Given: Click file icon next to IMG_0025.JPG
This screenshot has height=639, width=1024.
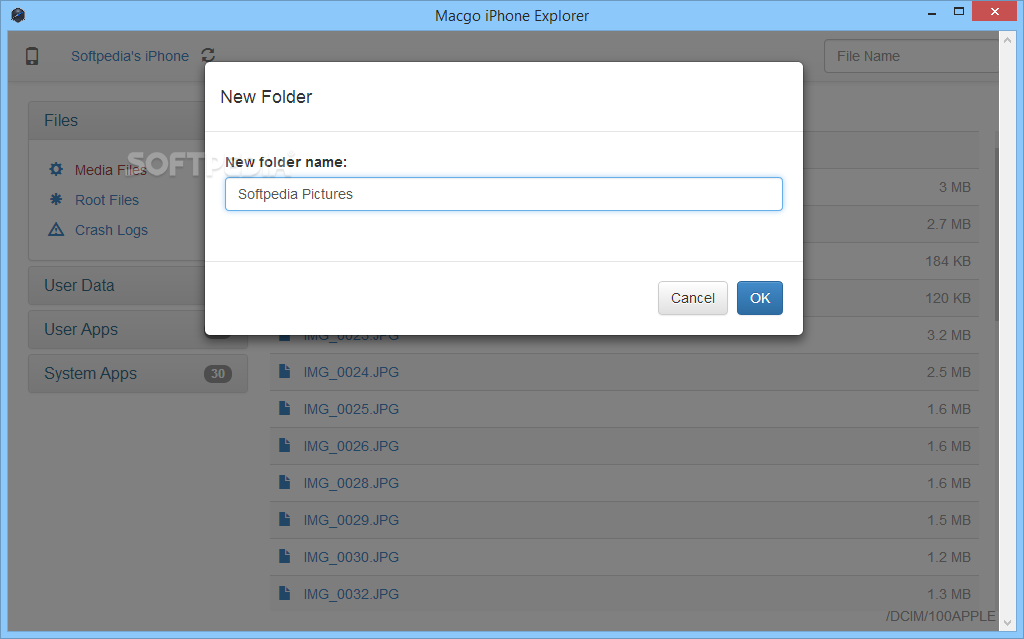Looking at the screenshot, I should (285, 408).
